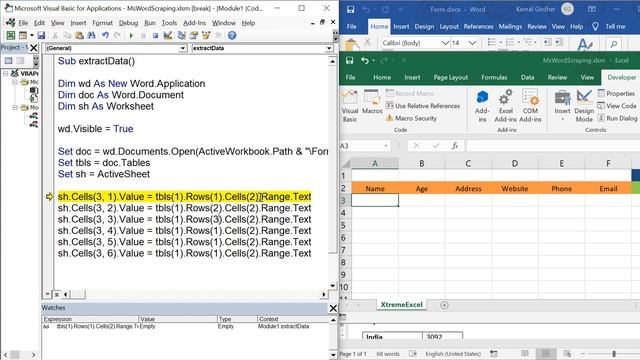The image size is (640, 360).
Task: Open Run menu in VBA editor
Action: tap(150, 23)
